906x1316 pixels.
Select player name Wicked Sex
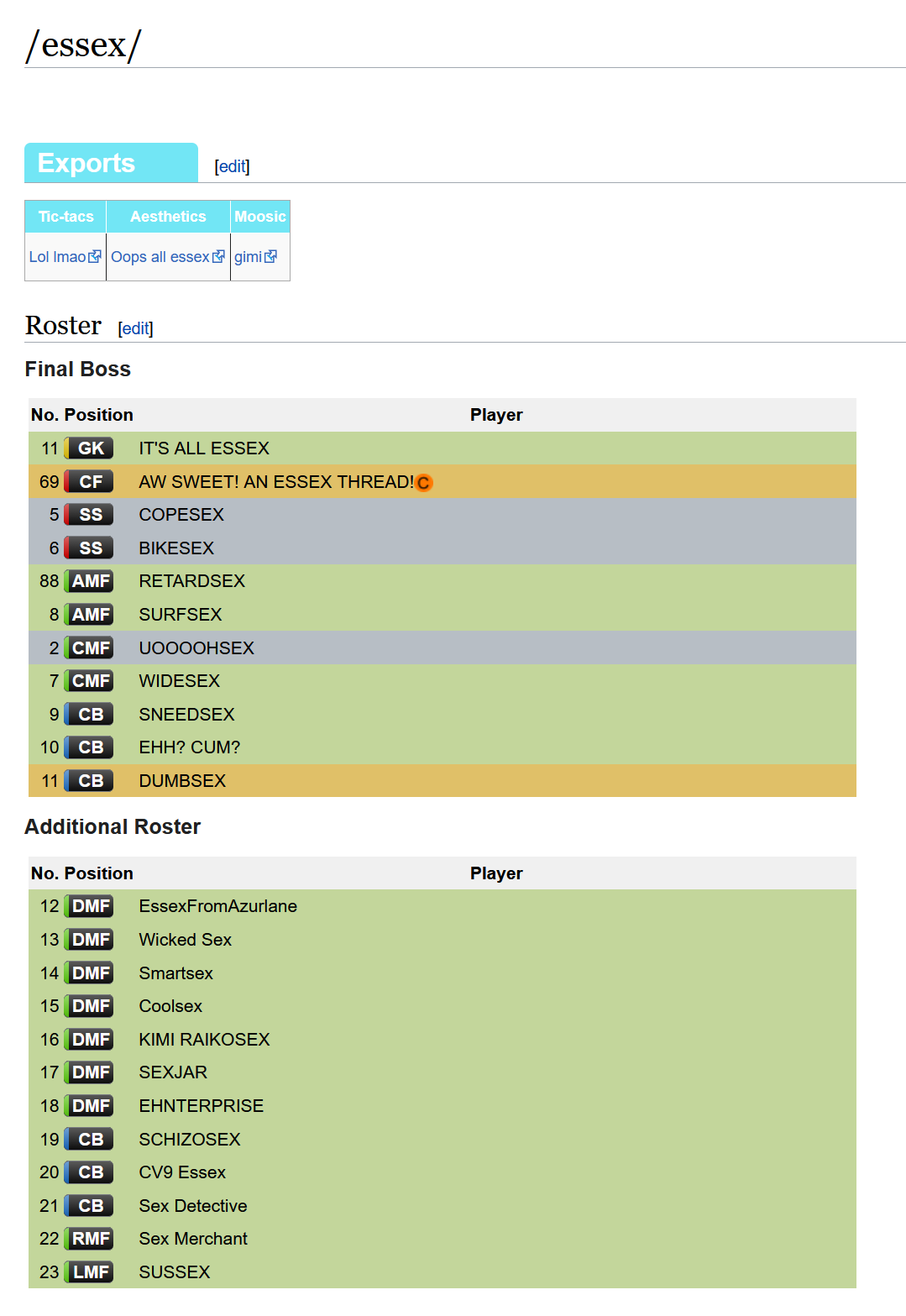(186, 940)
